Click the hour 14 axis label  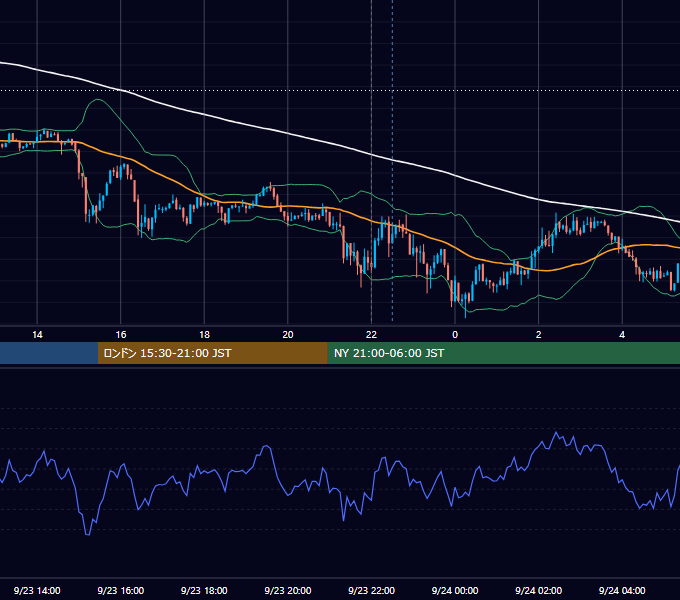(x=37, y=335)
